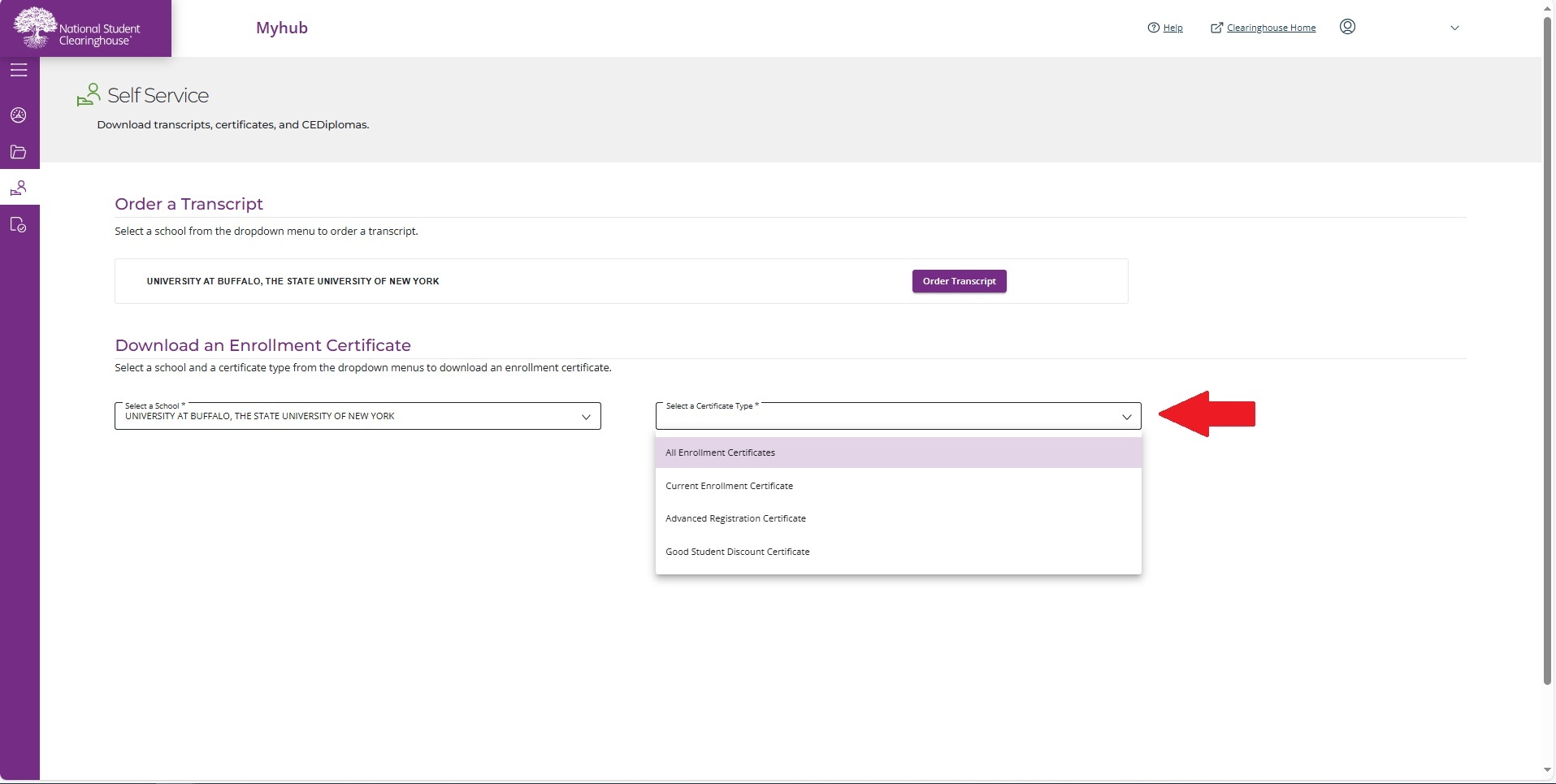This screenshot has height=784, width=1556.
Task: Pick Good Student Discount Certificate option
Action: pos(737,552)
